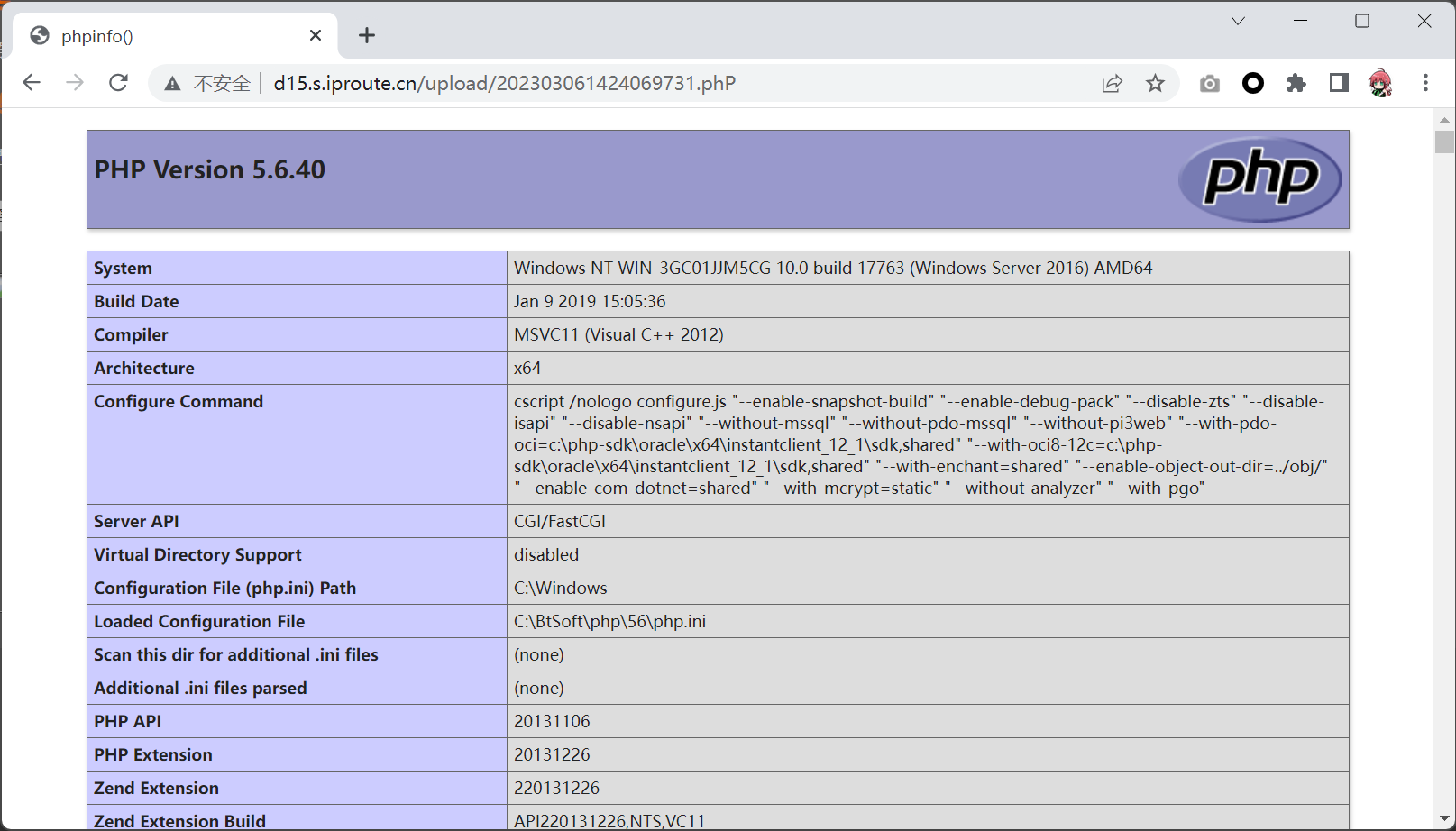Viewport: 1456px width, 831px height.
Task: Share this page via share icon
Action: coord(1112,84)
